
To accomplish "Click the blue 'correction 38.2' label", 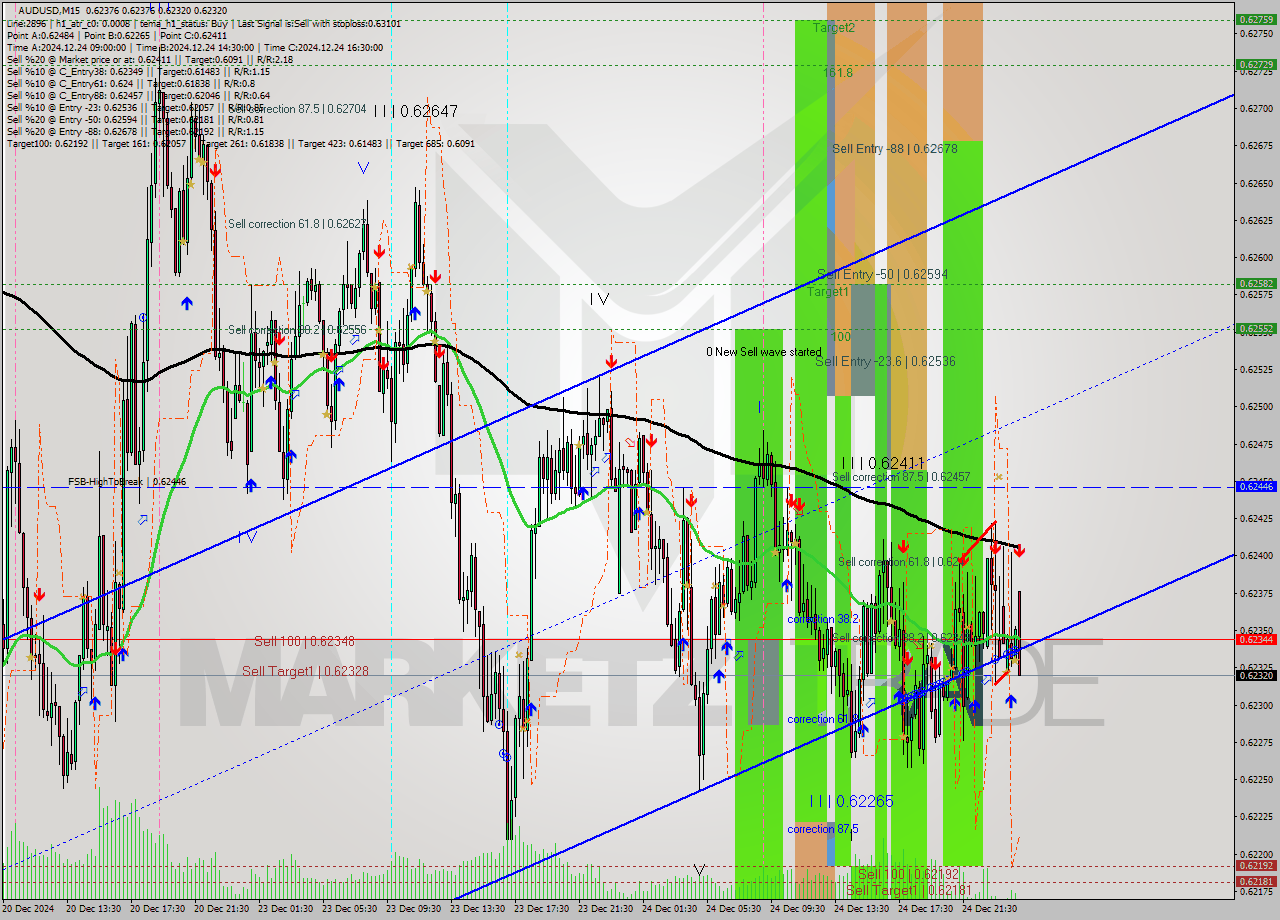I will (822, 619).
